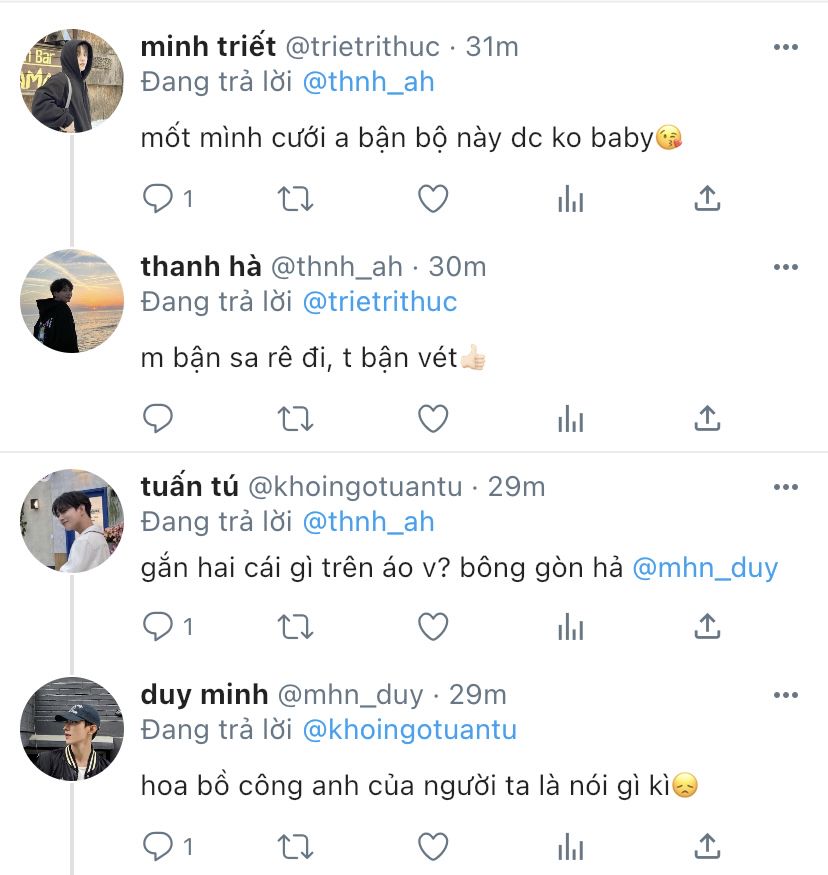
Task: Retweet tuấn tú's tweet
Action: click(295, 627)
